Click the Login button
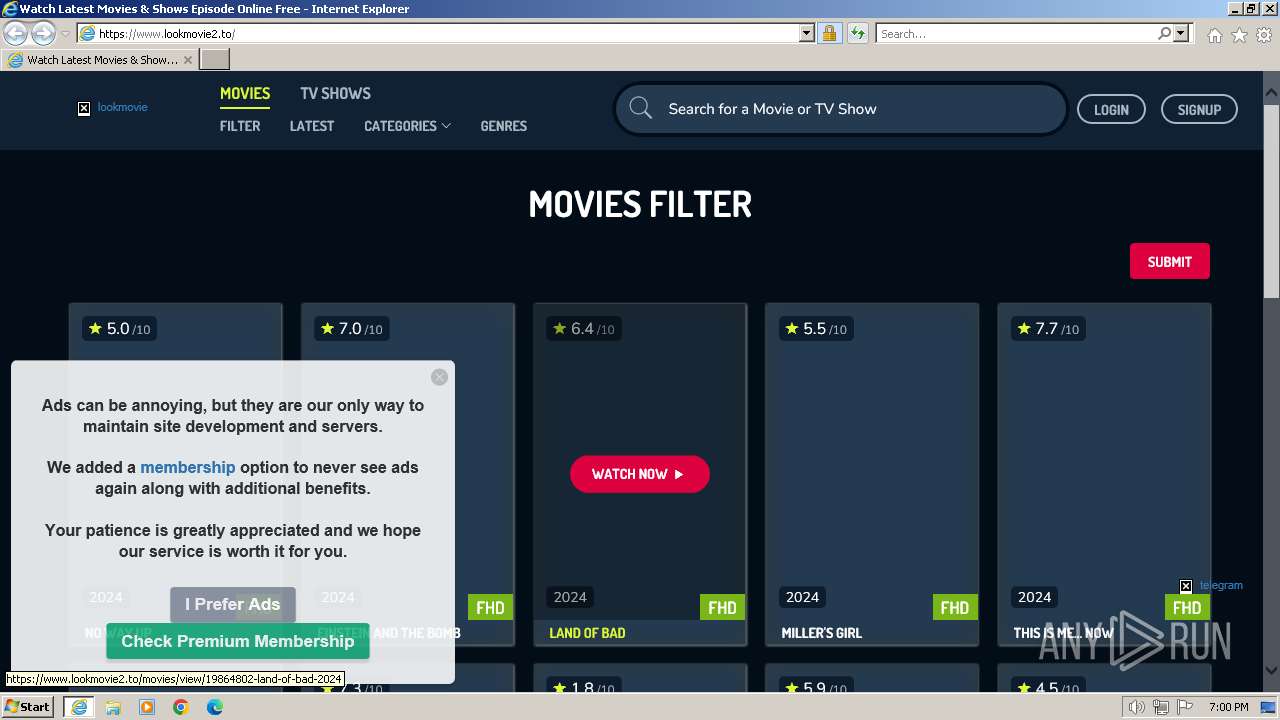Image resolution: width=1280 pixels, height=720 pixels. click(1111, 109)
